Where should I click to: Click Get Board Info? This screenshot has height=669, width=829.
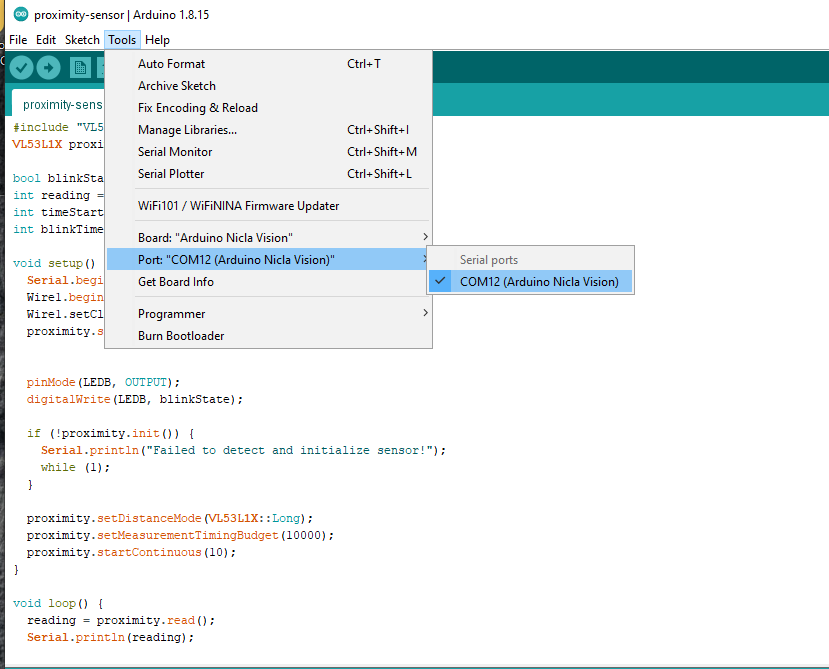pos(175,282)
